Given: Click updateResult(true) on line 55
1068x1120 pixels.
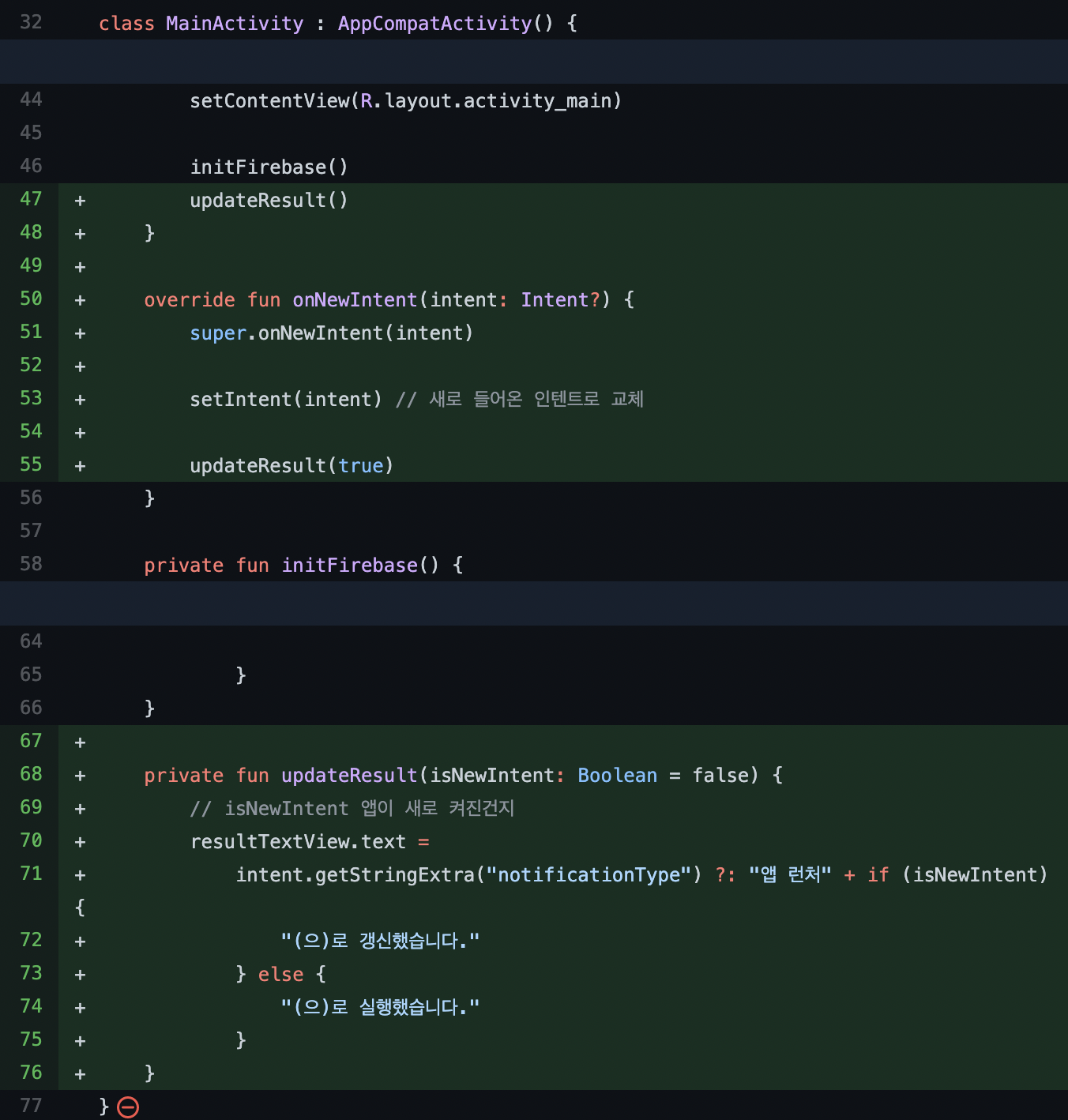Looking at the screenshot, I should [x=291, y=466].
